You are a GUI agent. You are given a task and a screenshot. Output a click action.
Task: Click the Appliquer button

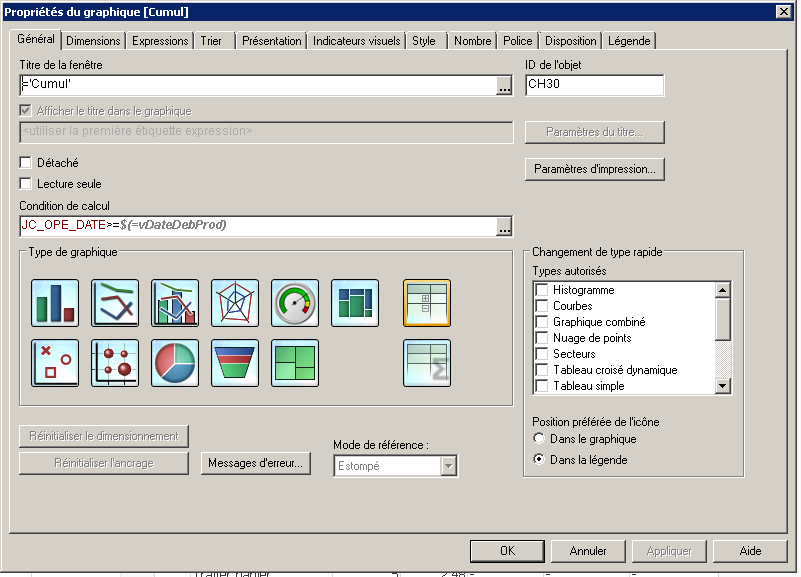[669, 551]
